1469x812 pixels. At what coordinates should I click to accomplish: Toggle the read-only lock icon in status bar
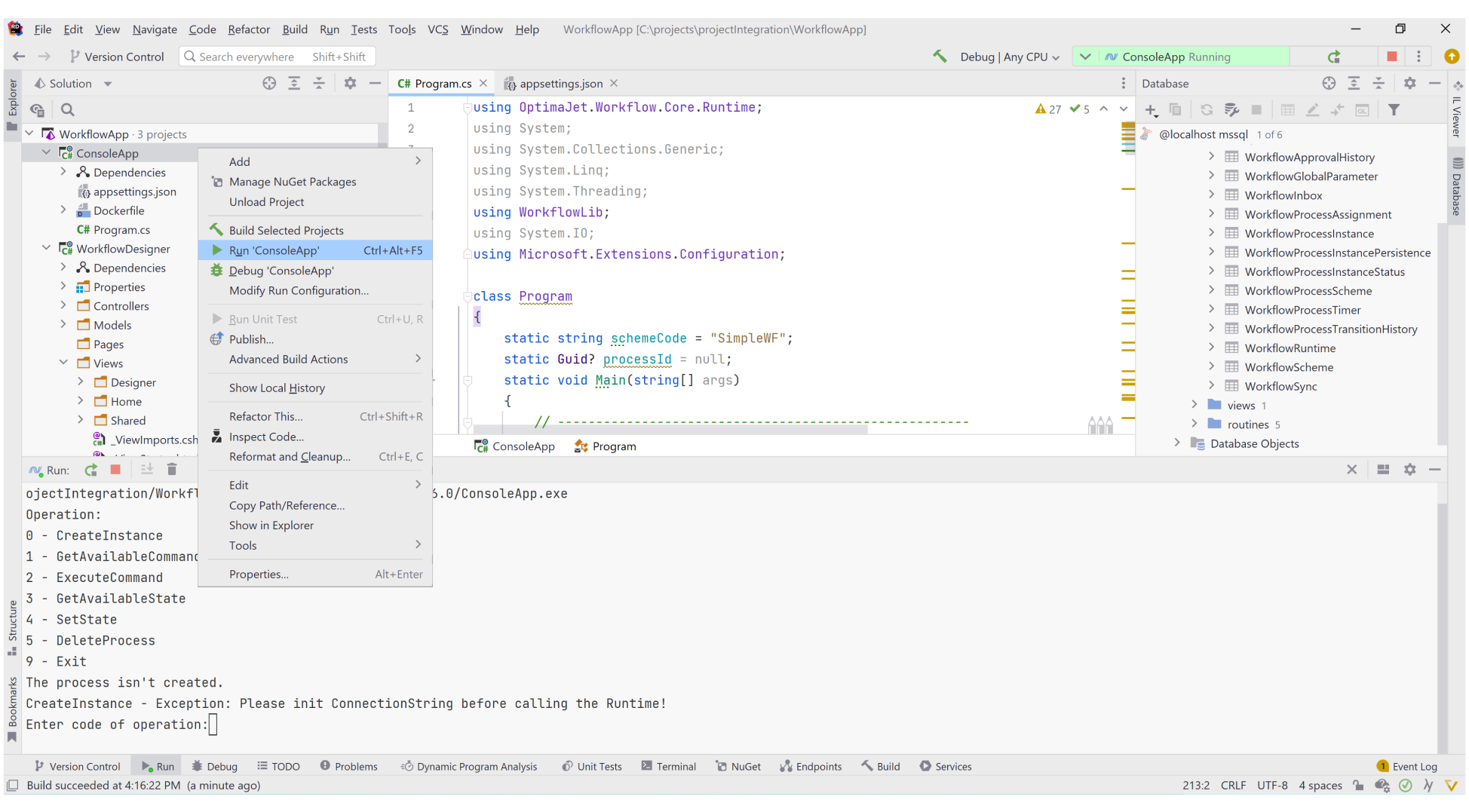[x=1358, y=786]
